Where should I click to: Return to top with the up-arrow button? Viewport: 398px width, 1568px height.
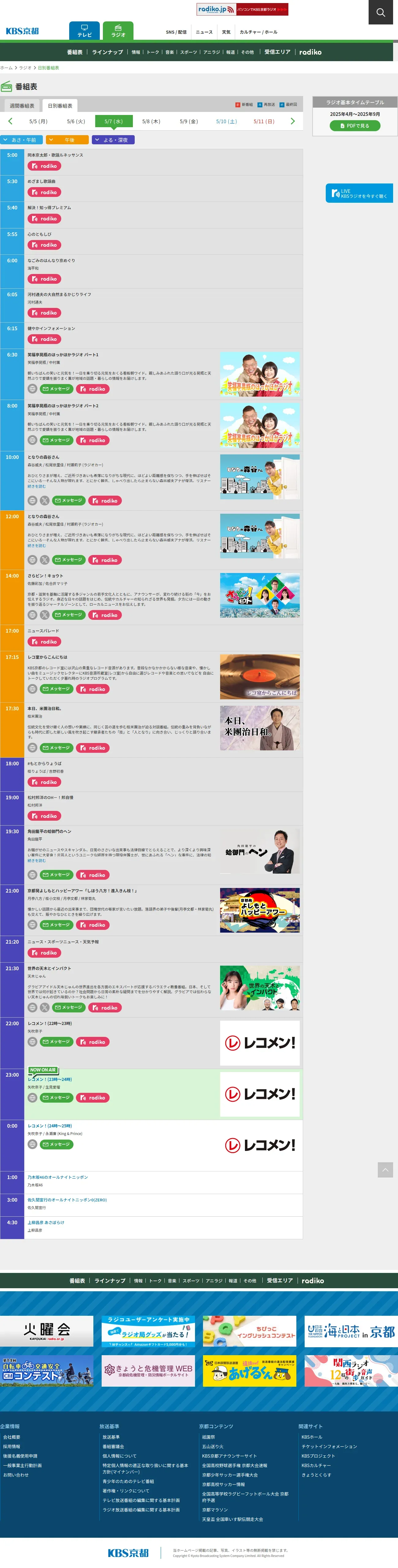tap(385, 1169)
